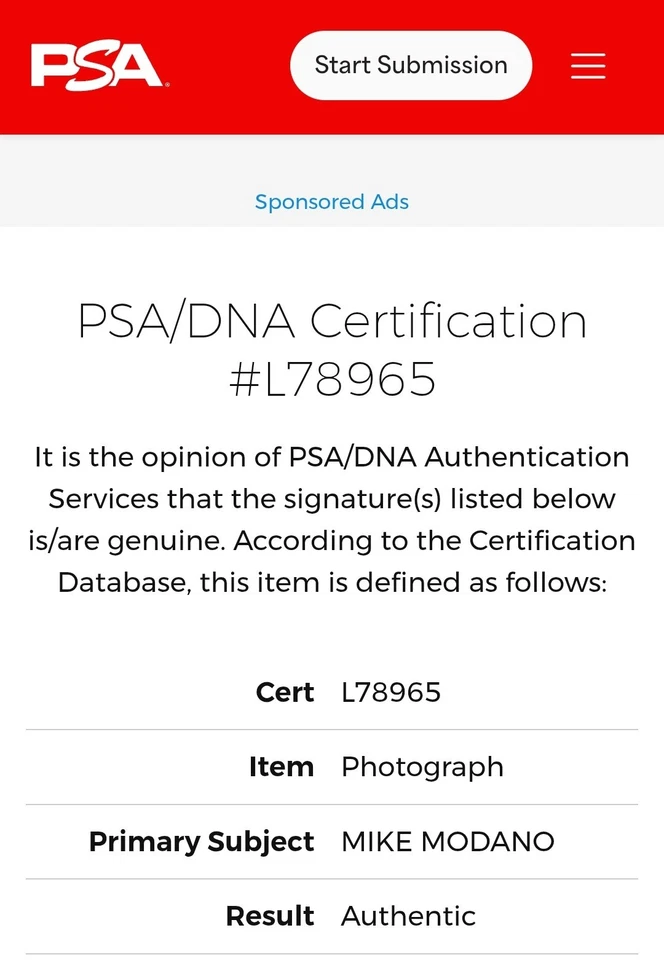Click the Result row label
The image size is (664, 960).
pyautogui.click(x=270, y=916)
